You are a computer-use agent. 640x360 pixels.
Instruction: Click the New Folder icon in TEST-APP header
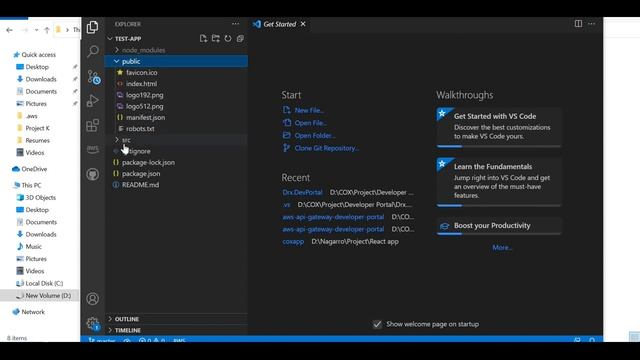[216, 38]
